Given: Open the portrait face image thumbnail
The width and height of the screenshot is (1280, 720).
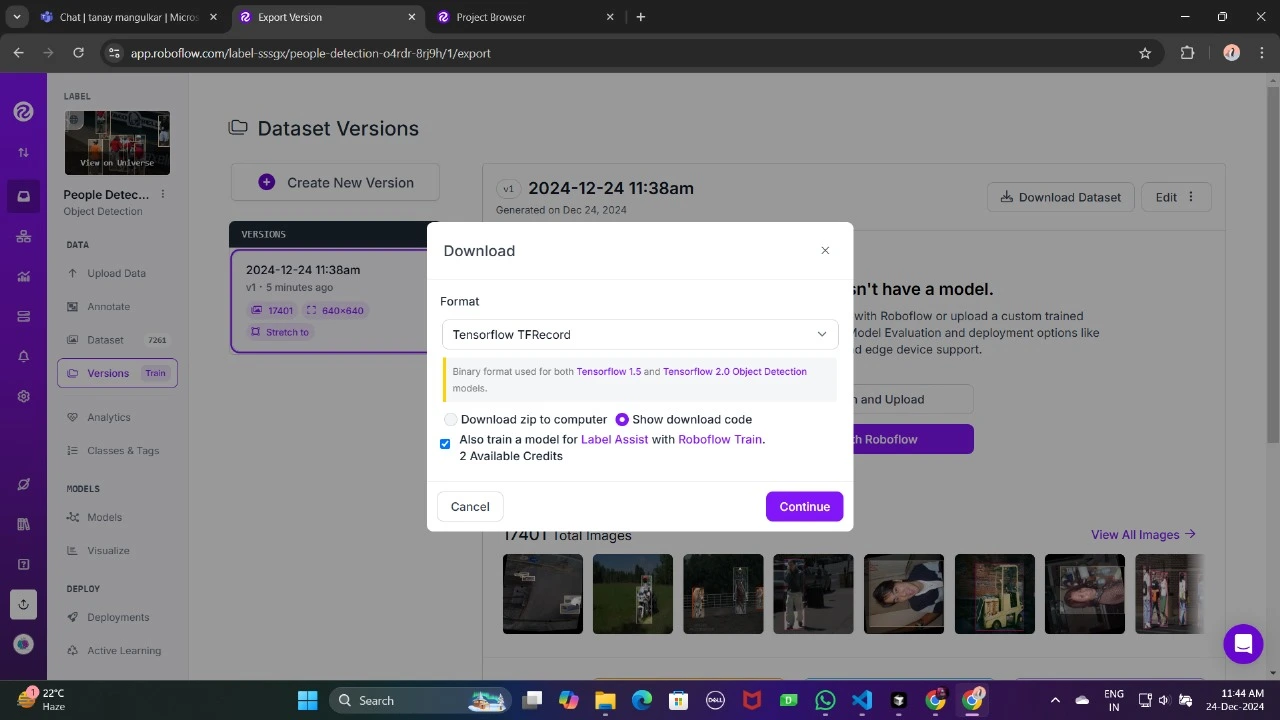Looking at the screenshot, I should [x=904, y=594].
